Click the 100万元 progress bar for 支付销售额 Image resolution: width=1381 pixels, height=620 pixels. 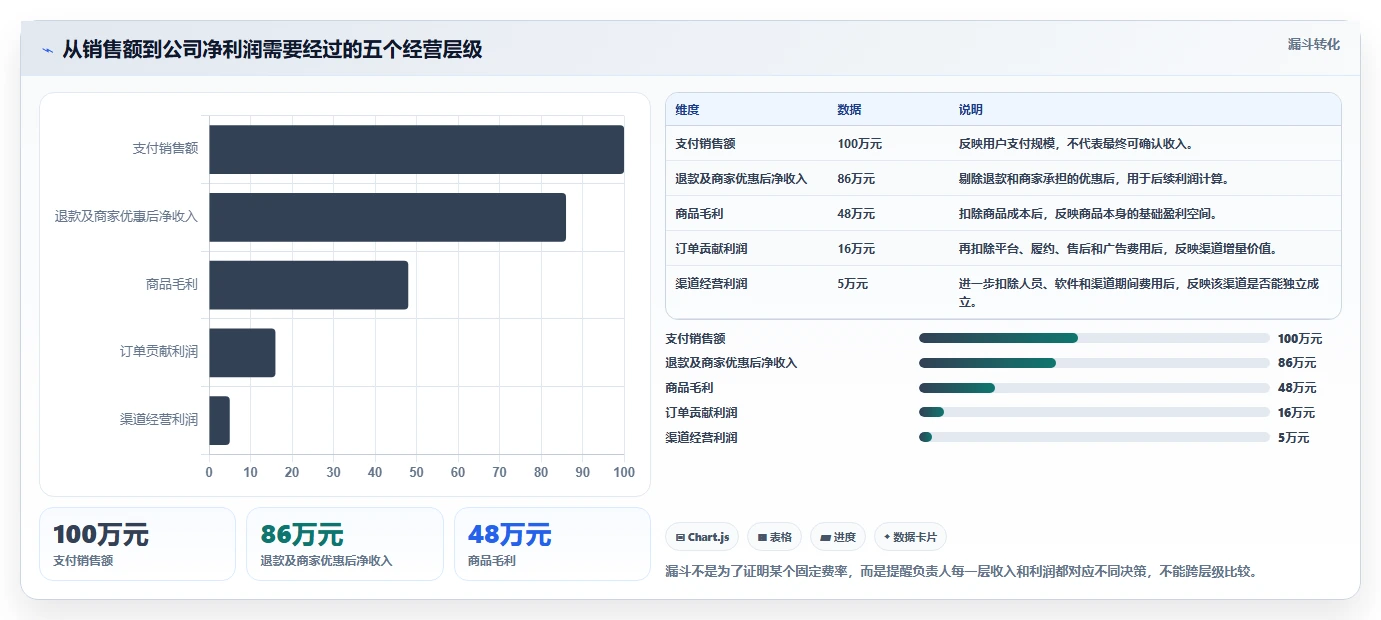(x=1094, y=338)
